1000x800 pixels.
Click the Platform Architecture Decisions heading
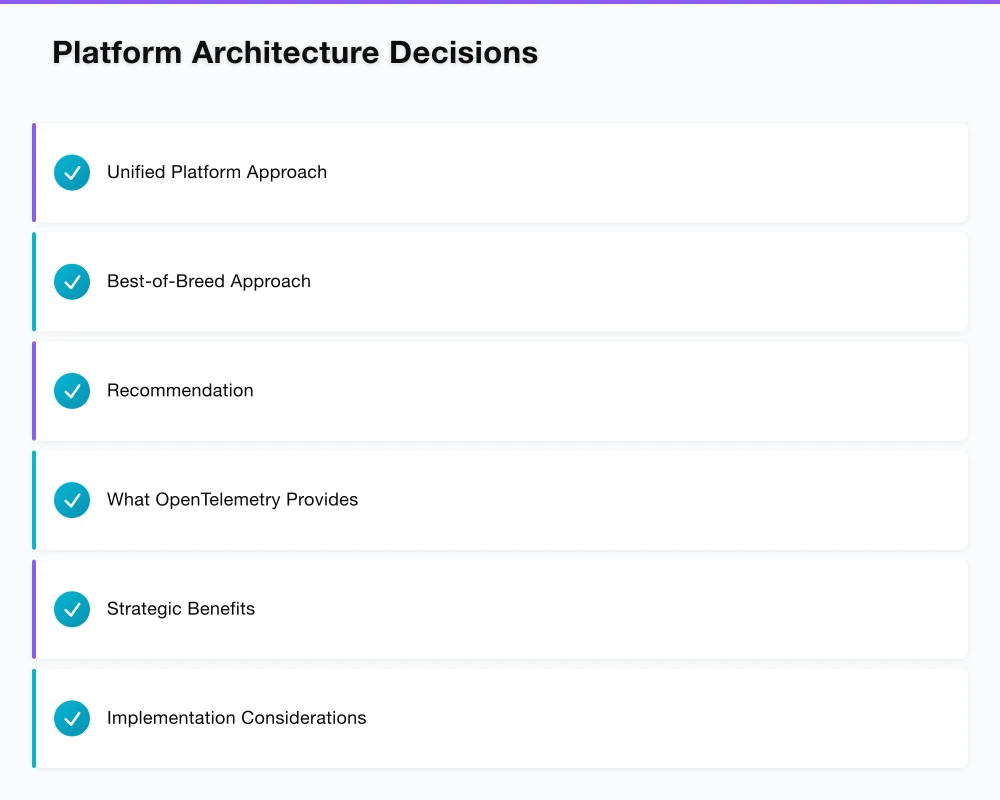point(295,53)
